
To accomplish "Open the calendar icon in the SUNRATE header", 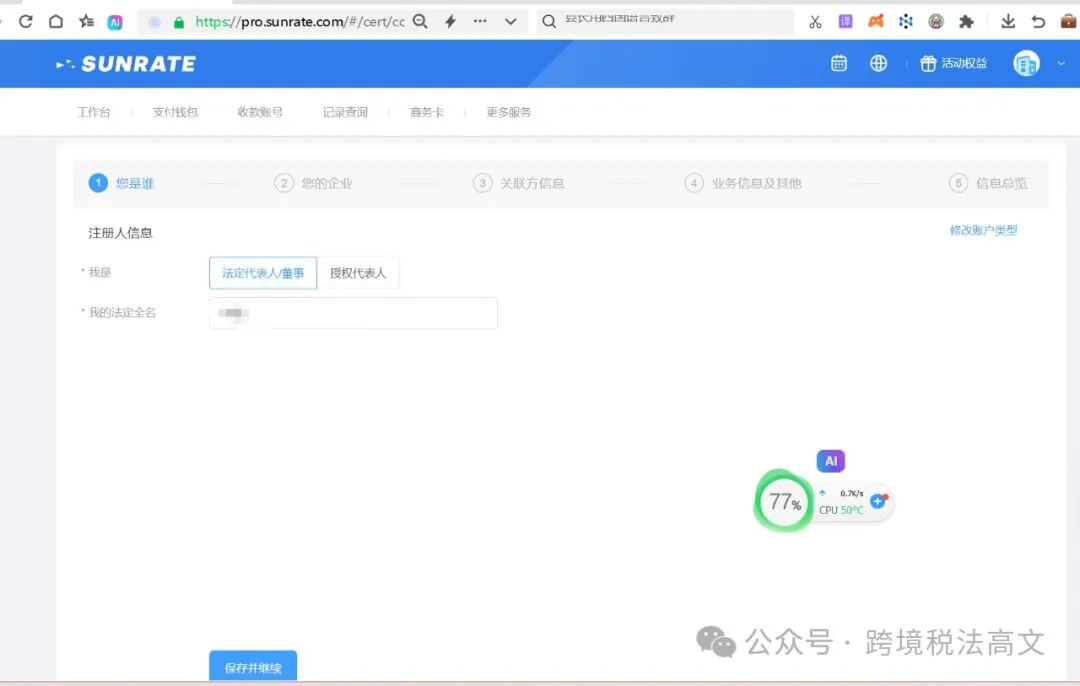I will click(839, 63).
